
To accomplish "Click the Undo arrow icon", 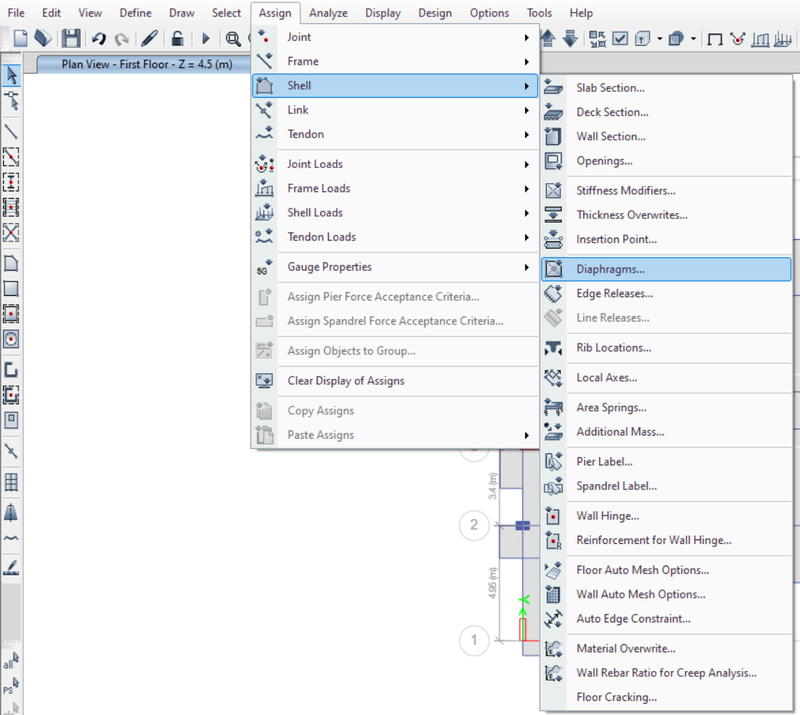I will [99, 38].
